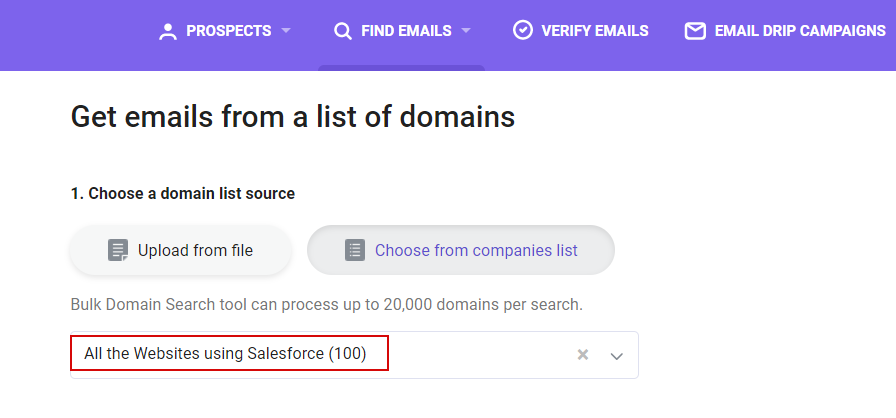Click the list icon beside Choose from companies list
The height and width of the screenshot is (418, 896).
point(355,250)
